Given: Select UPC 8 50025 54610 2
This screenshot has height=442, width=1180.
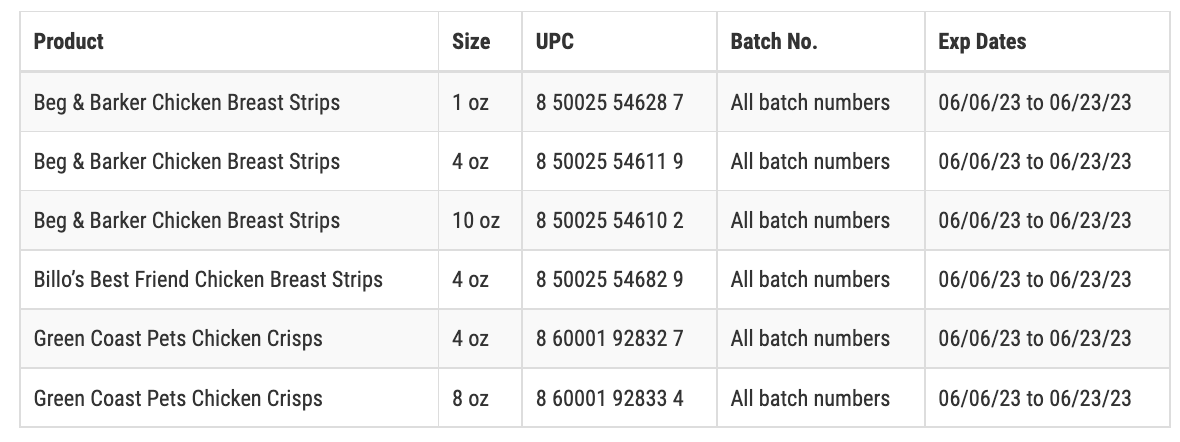Looking at the screenshot, I should (610, 221).
